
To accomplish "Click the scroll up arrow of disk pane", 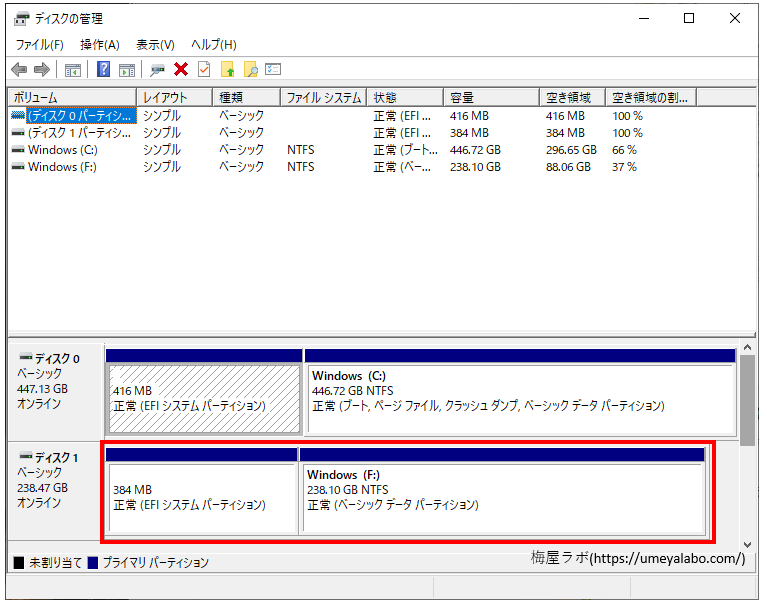I will point(747,347).
